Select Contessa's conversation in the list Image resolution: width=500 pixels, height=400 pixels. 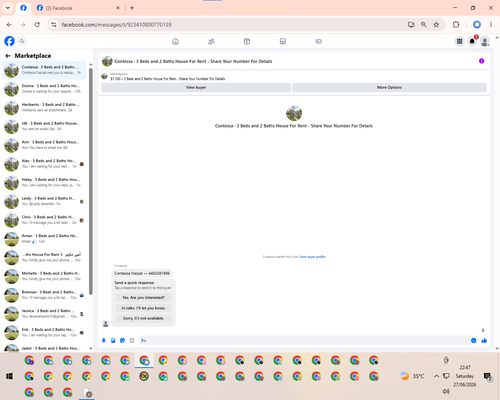tap(44, 70)
